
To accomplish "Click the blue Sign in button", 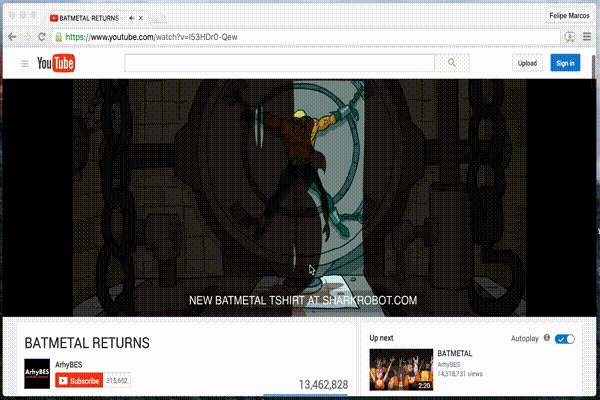I will point(565,63).
